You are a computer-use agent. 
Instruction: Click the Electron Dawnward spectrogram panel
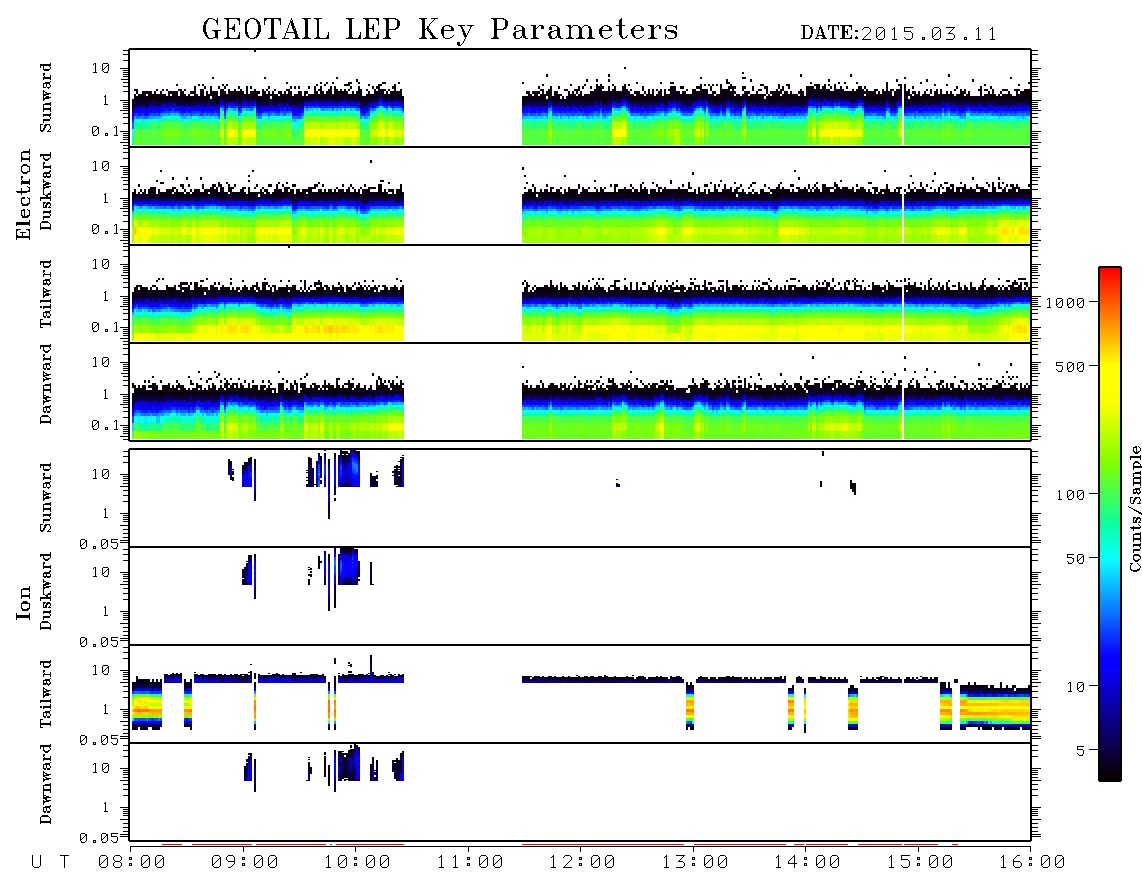coord(580,391)
